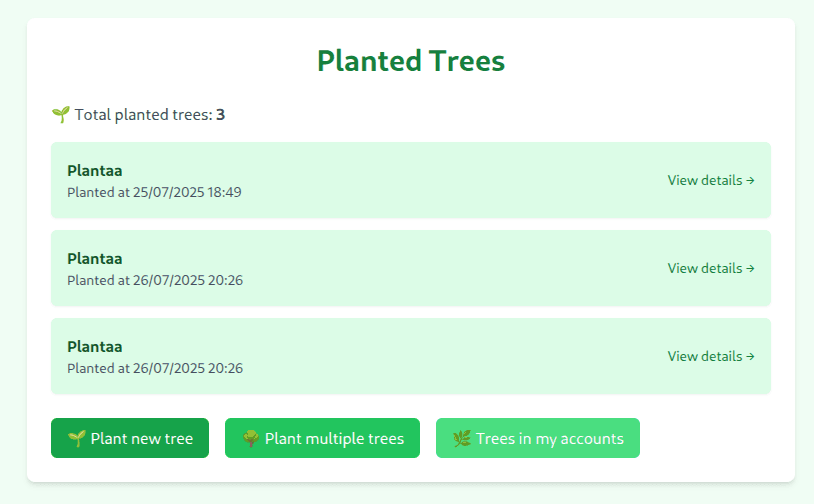814x504 pixels.
Task: Click the total planted trees count 3
Action: 220,115
